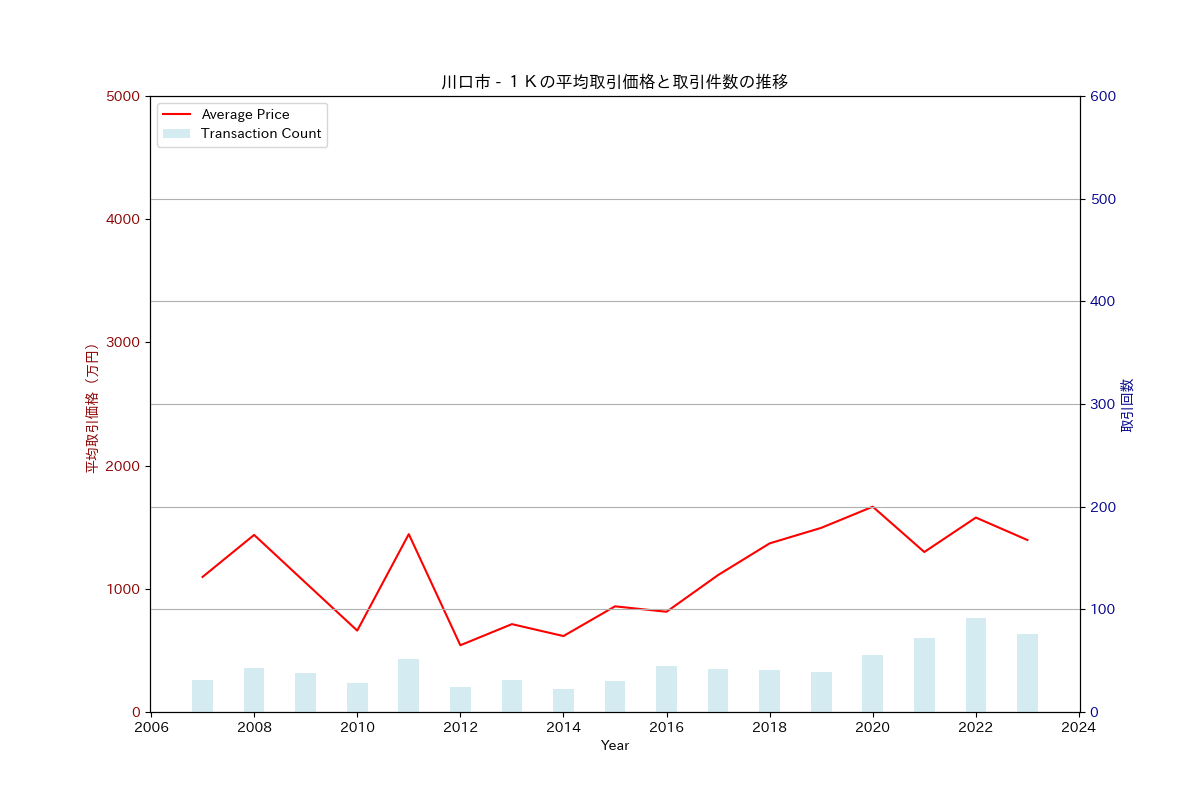
Task: Click the 2024 tick label on x-axis
Action: point(1079,727)
